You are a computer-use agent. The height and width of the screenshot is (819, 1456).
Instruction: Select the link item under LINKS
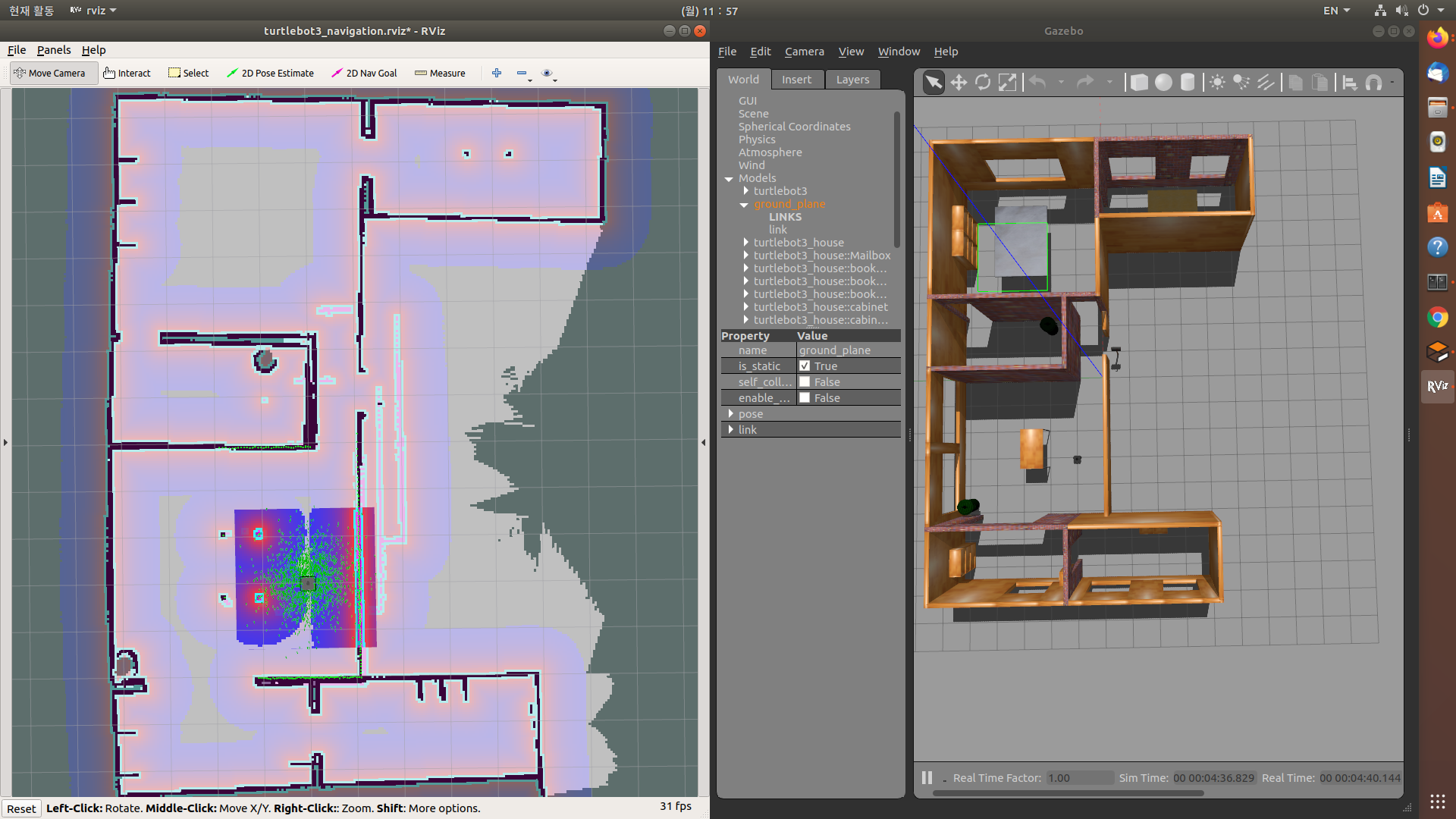coord(777,230)
